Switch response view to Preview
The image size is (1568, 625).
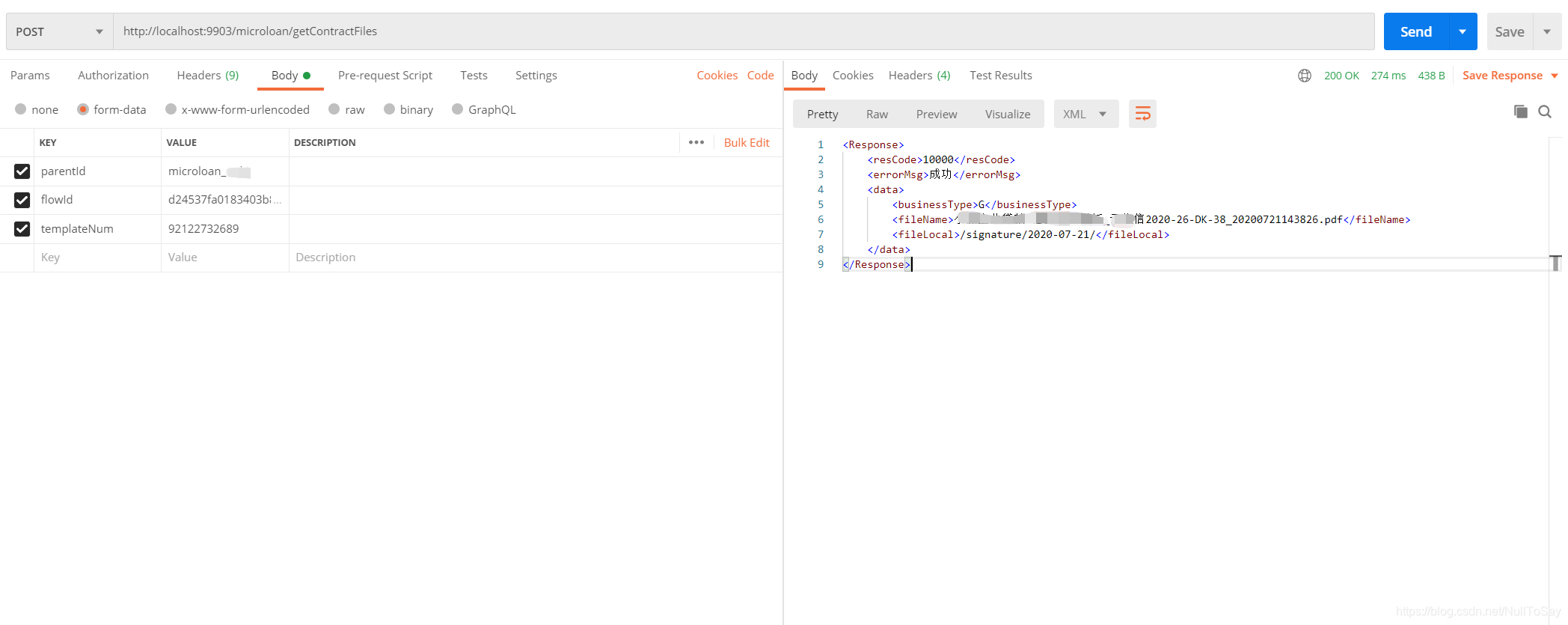click(937, 114)
